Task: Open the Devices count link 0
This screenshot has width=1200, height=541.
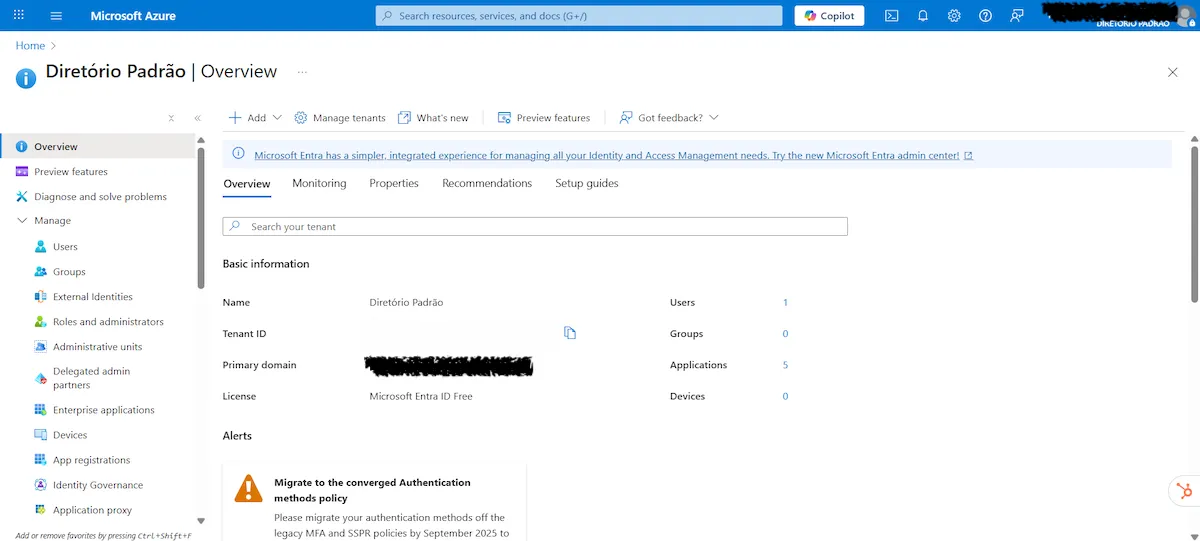Action: tap(786, 396)
